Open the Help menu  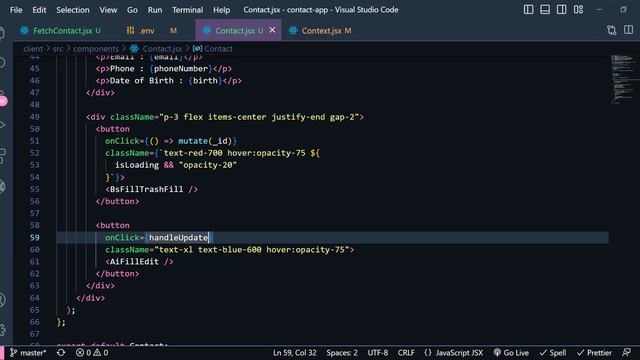221,10
